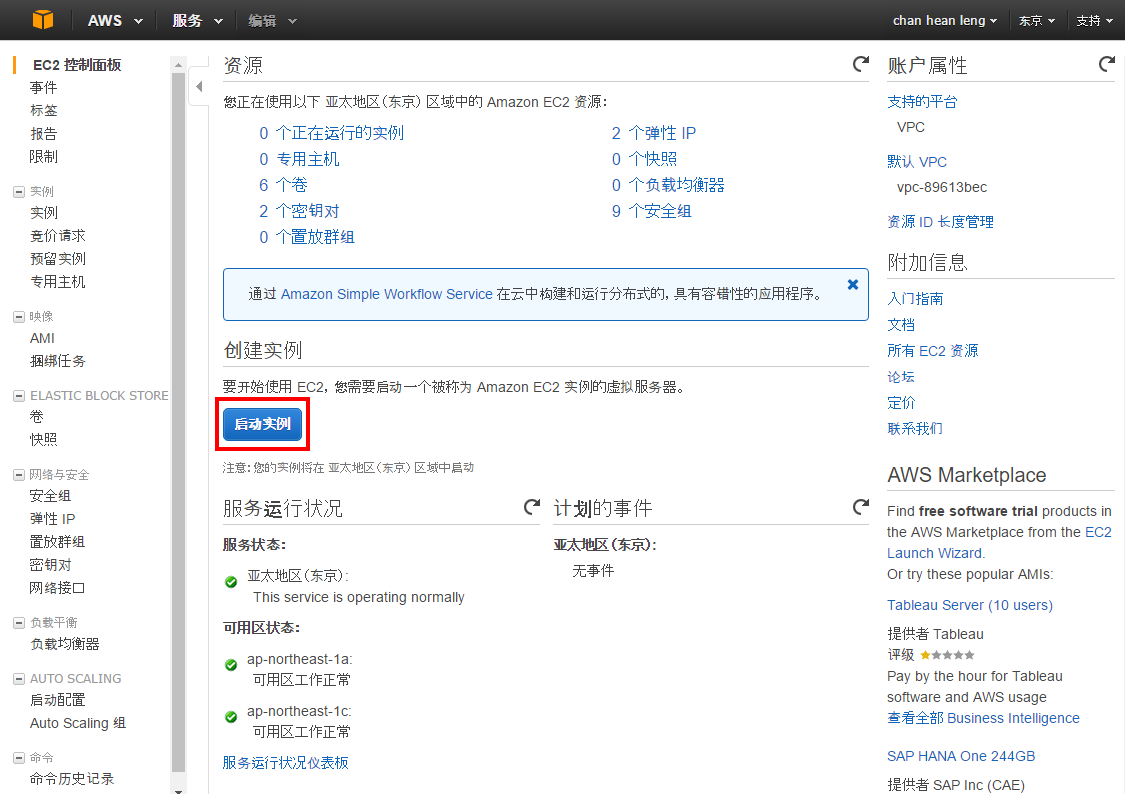Image resolution: width=1125 pixels, height=794 pixels.
Task: Open Auto Scaling 组 in sidebar
Action: 77,723
